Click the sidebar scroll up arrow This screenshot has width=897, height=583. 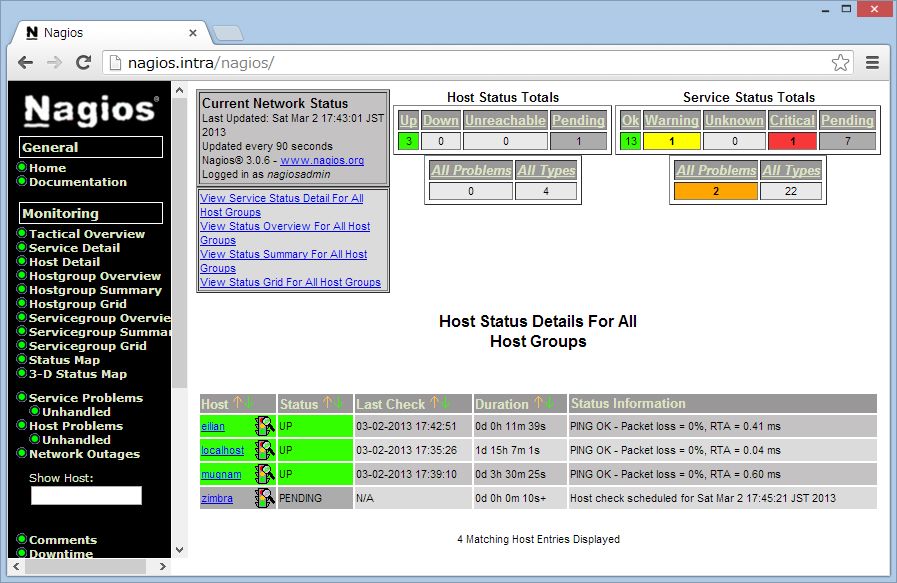pos(179,90)
